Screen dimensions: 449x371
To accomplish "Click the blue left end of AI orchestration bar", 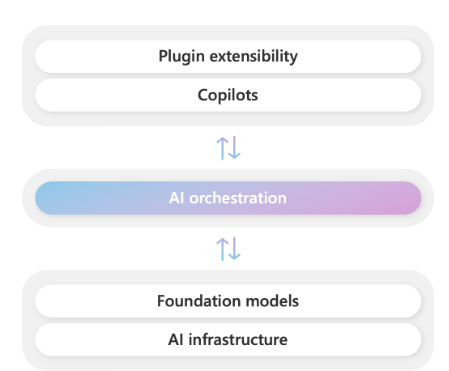I will pos(53,198).
